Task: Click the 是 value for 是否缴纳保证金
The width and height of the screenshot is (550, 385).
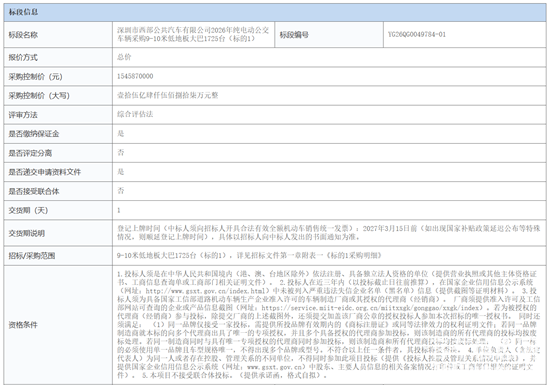Action: [121, 134]
